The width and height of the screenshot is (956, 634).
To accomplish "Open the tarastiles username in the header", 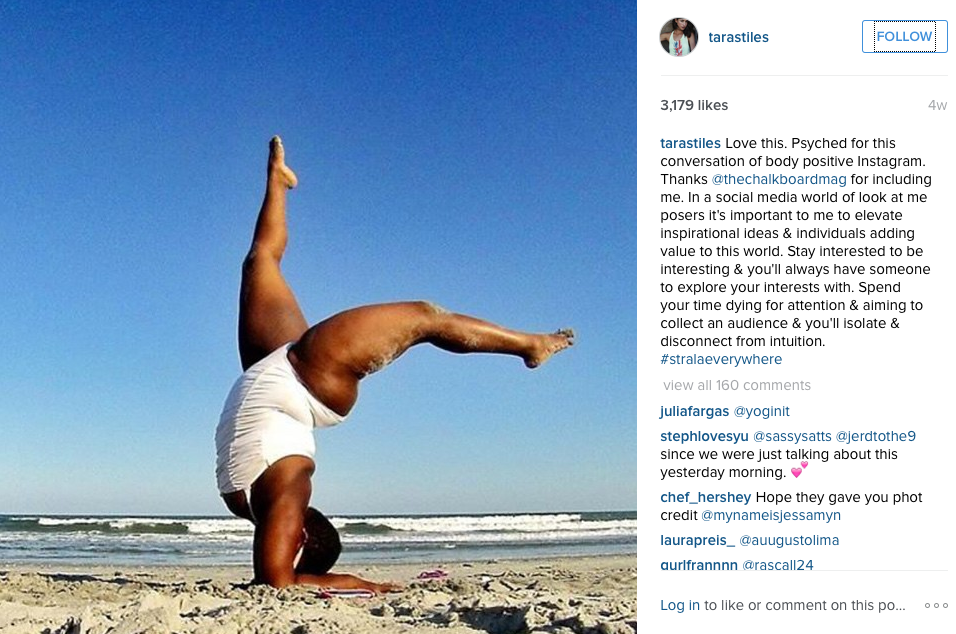I will [738, 37].
